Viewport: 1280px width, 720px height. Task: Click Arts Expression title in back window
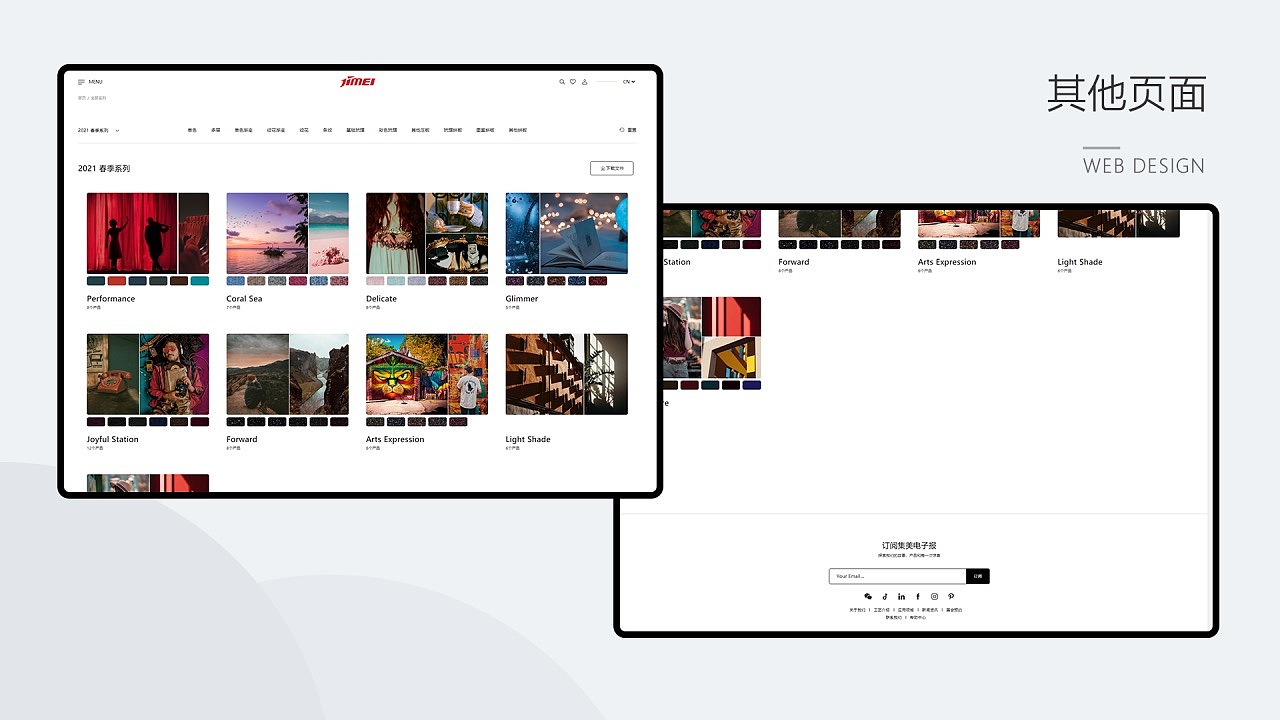[x=947, y=262]
